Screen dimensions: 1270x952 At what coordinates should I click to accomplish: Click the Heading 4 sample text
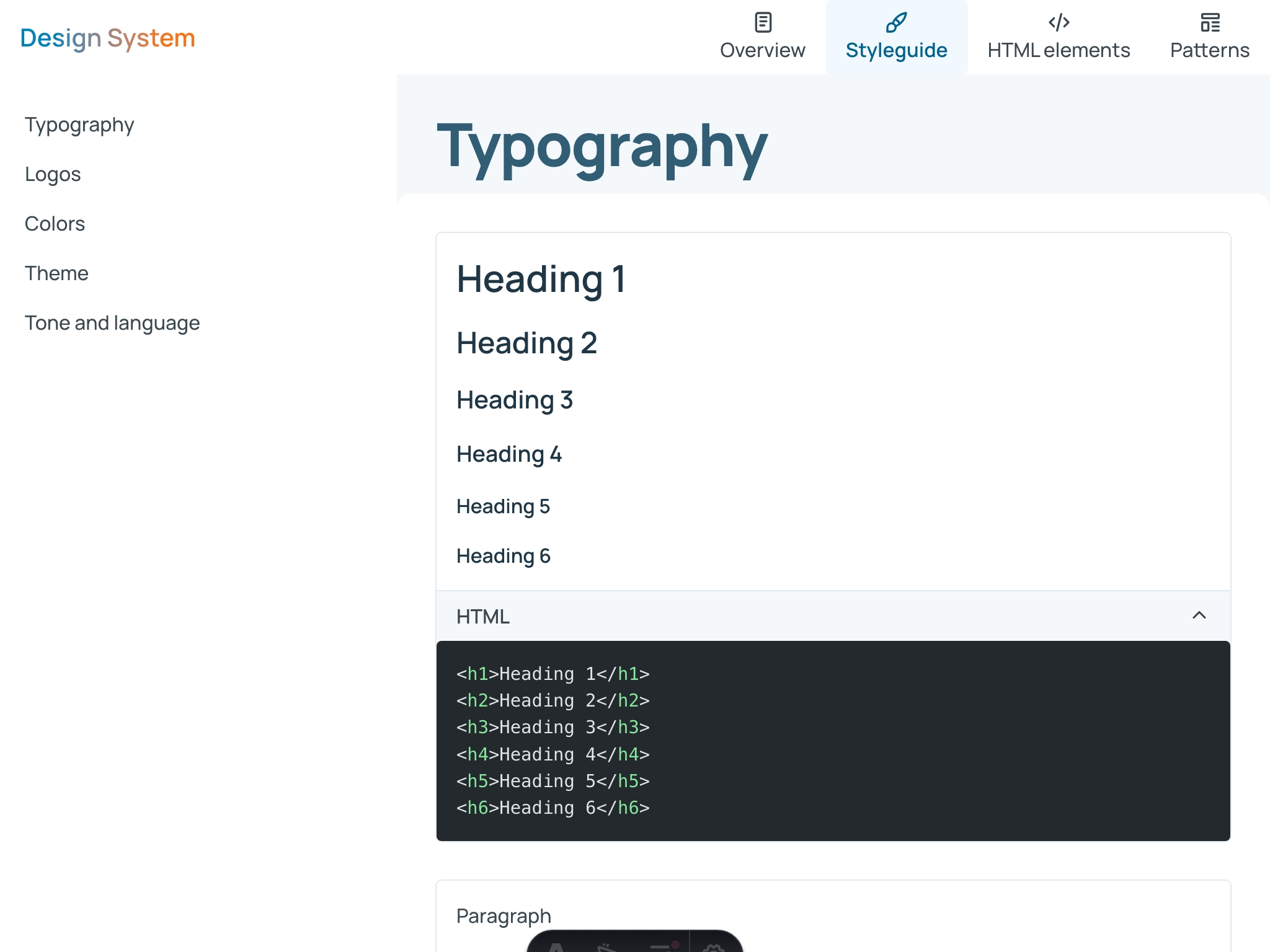point(509,454)
